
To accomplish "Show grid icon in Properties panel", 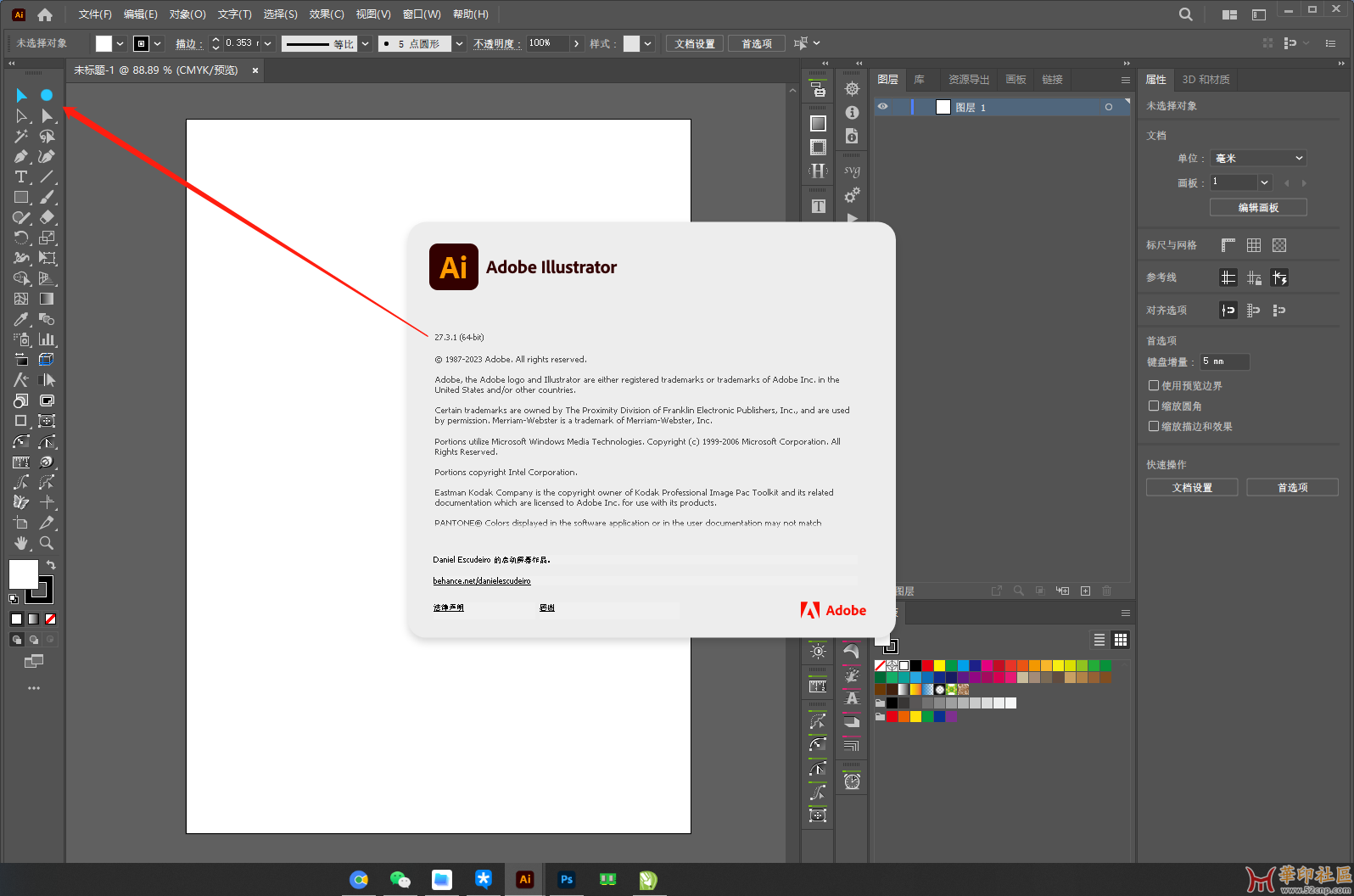I will (x=1254, y=245).
